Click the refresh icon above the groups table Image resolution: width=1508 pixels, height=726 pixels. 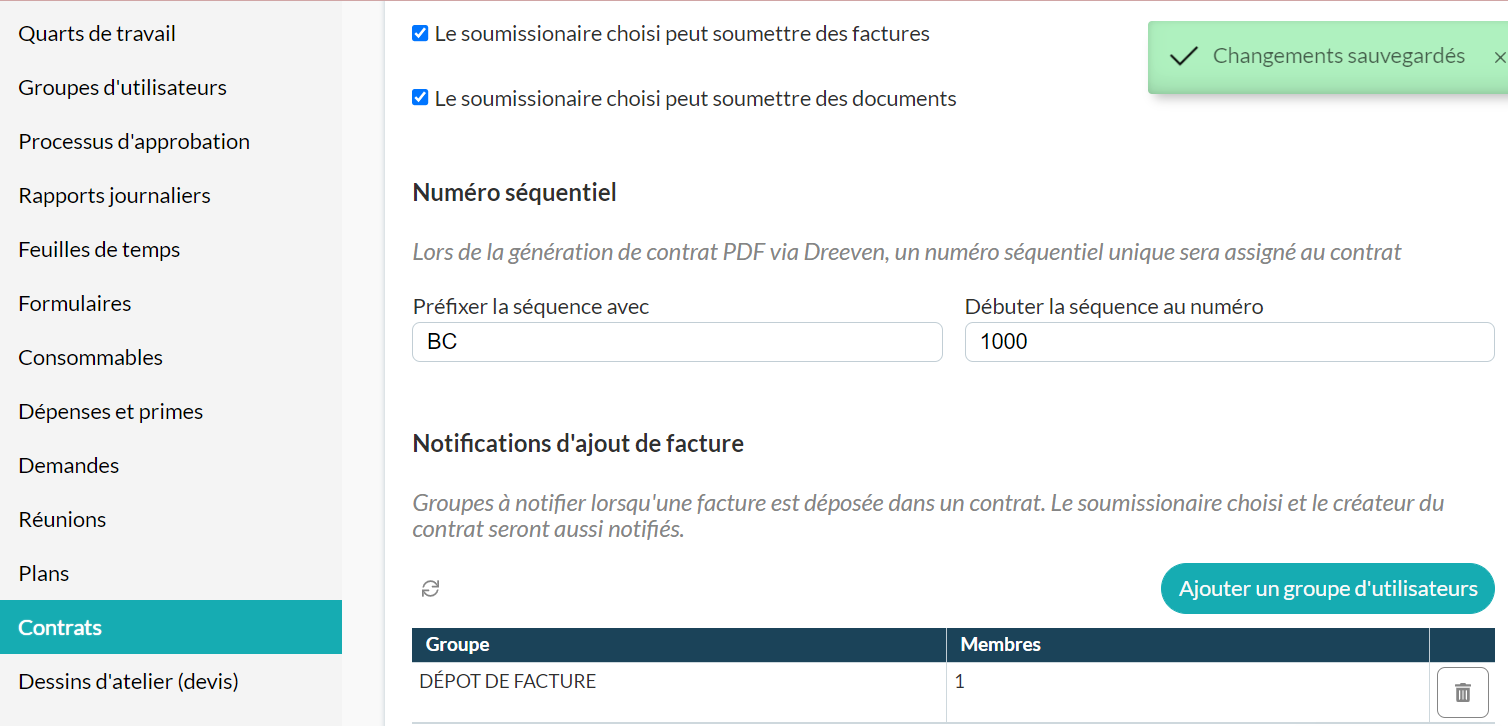430,589
